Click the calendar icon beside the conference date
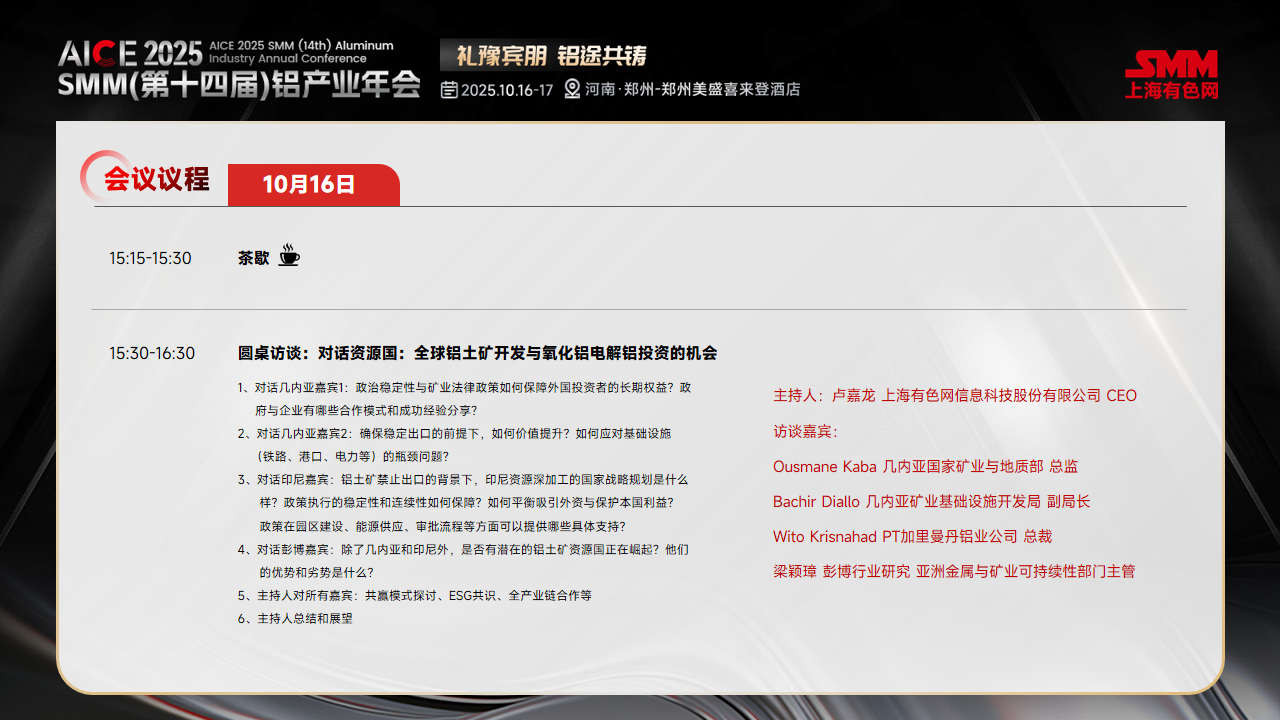 (450, 89)
